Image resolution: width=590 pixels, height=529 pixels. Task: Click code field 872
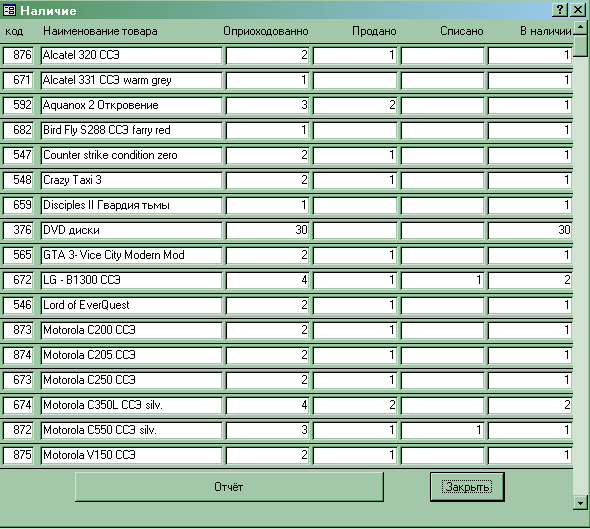18,430
